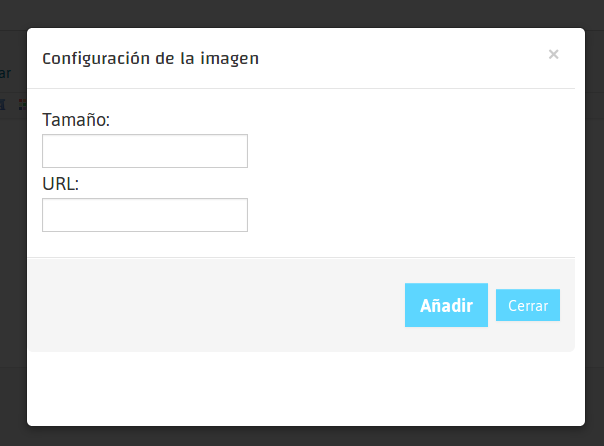
Task: Dismiss the modal using the top-right cross
Action: [553, 55]
